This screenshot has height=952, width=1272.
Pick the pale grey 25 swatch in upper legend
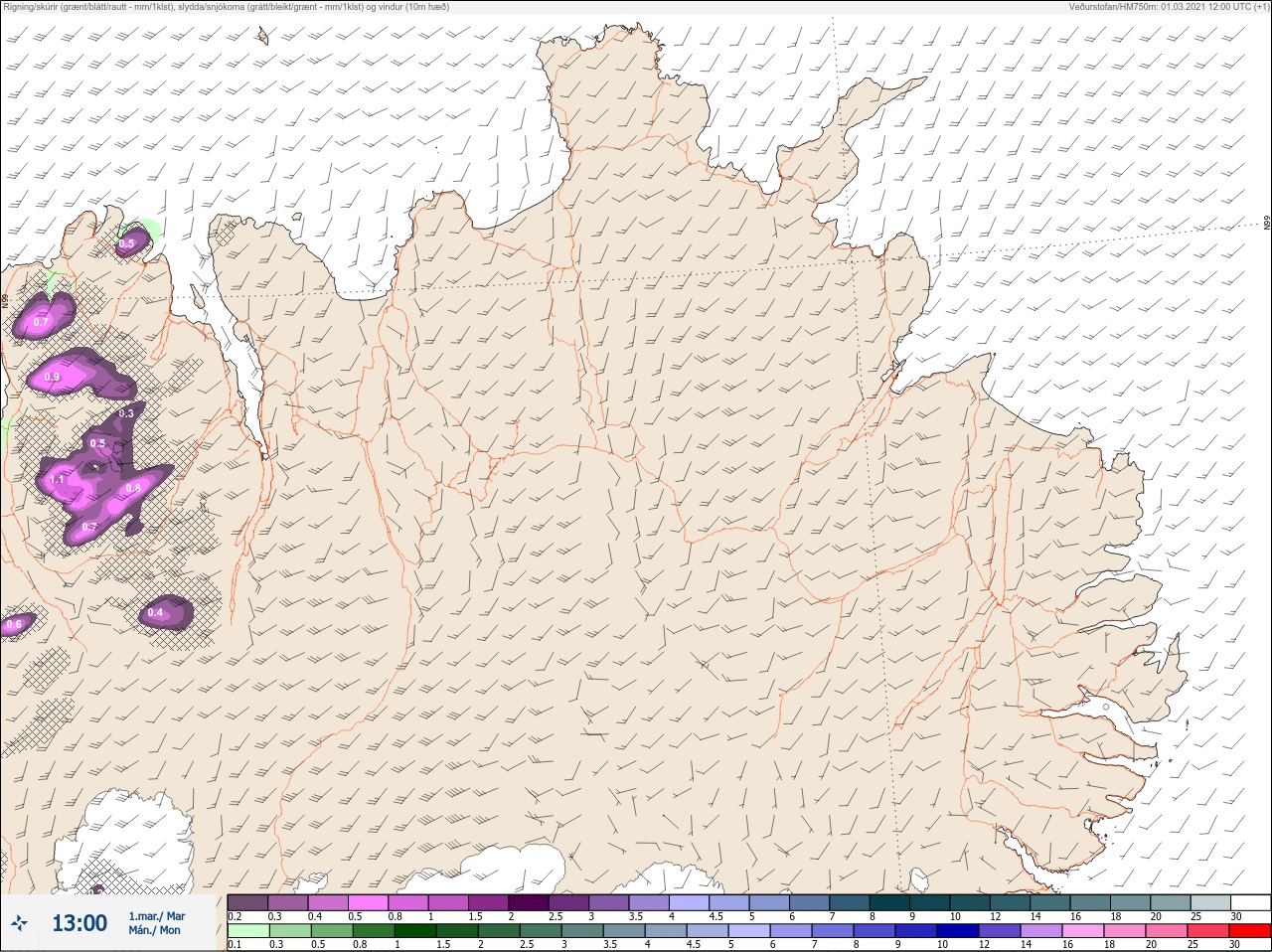1209,902
